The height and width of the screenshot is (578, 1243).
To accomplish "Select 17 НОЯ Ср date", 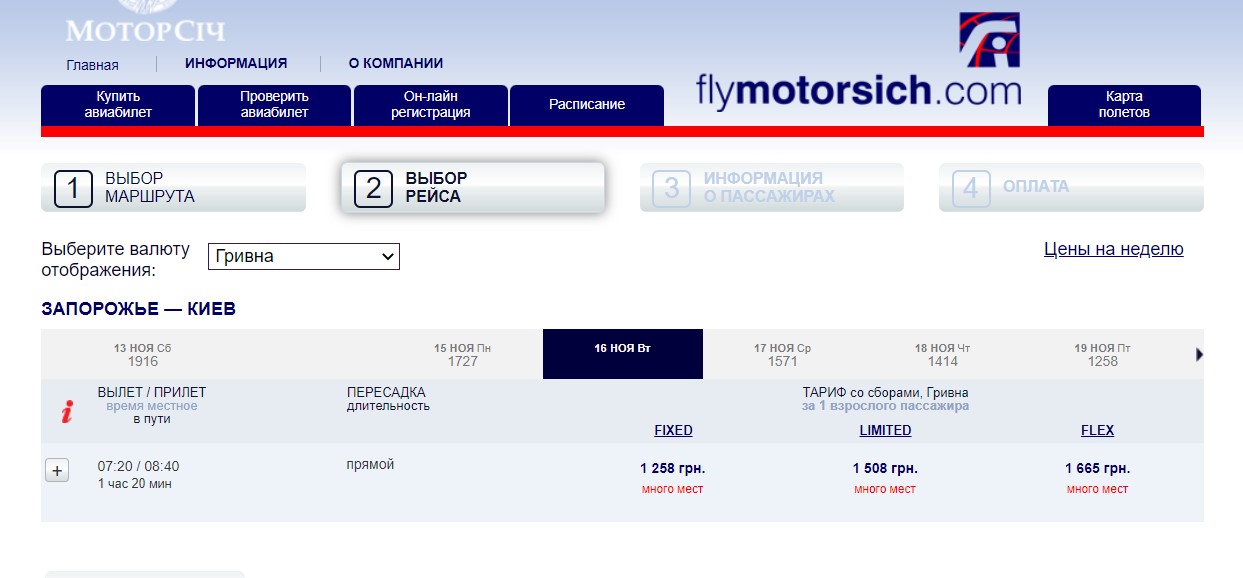I will (x=783, y=354).
